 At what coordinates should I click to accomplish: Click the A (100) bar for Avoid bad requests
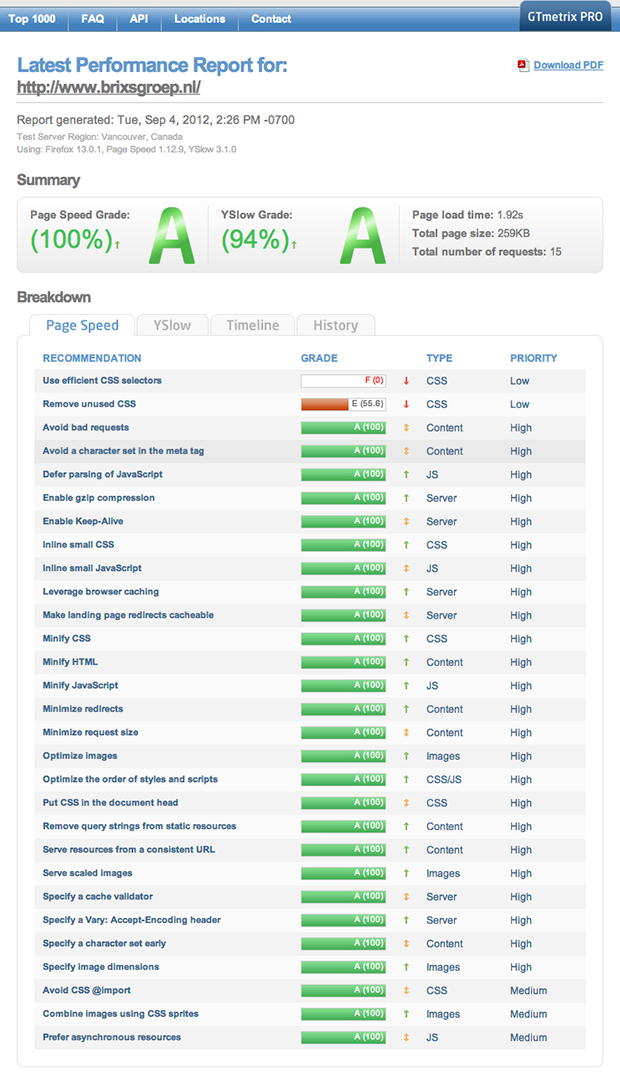point(343,428)
